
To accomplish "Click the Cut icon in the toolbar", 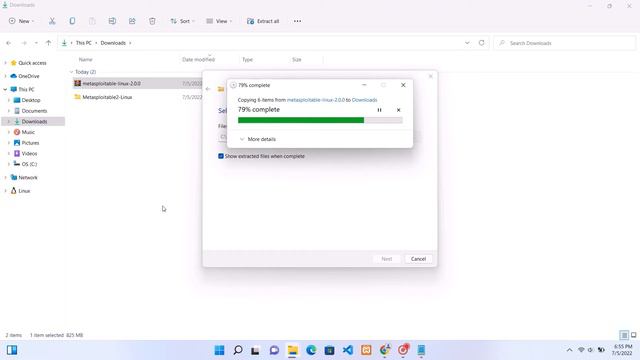I will [x=52, y=21].
